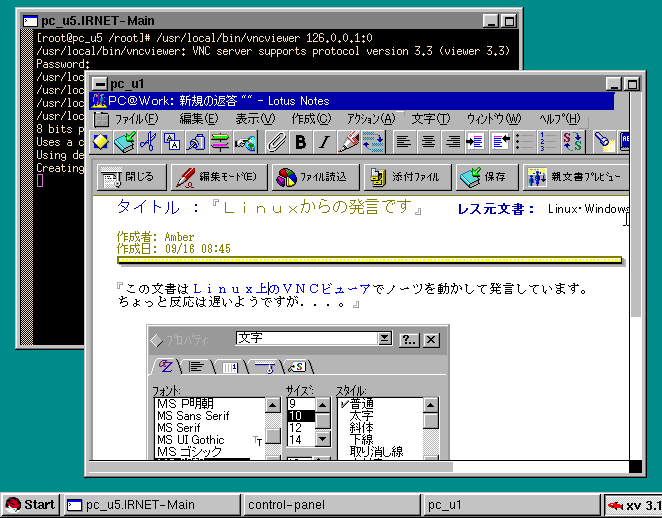
Task: Click the S-S named styles cycle icon
Action: [572, 142]
